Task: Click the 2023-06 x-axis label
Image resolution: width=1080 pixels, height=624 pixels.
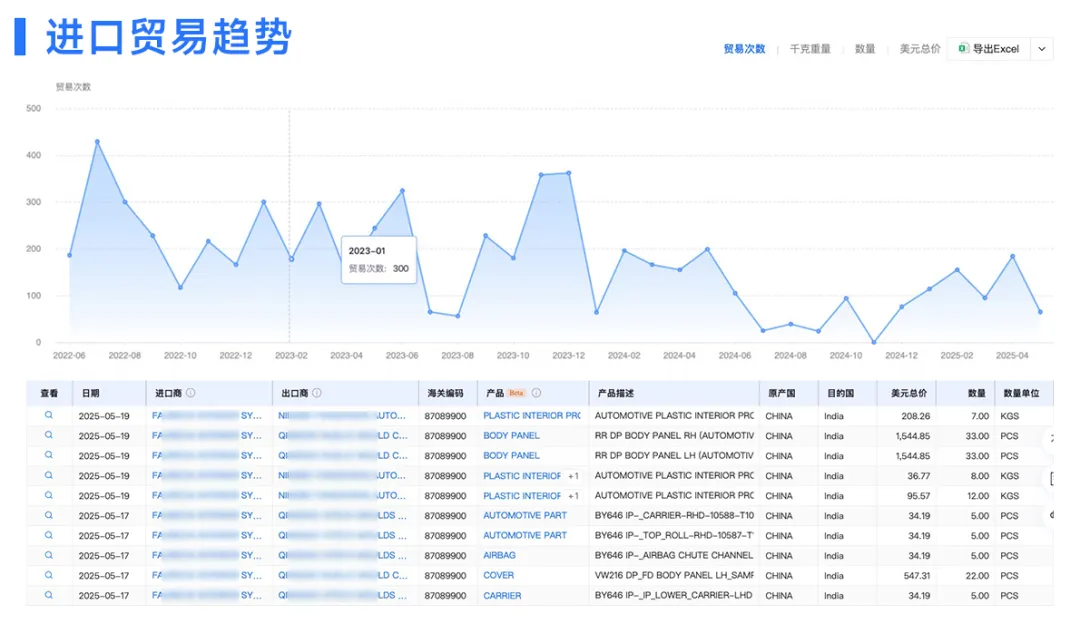Action: click(402, 355)
